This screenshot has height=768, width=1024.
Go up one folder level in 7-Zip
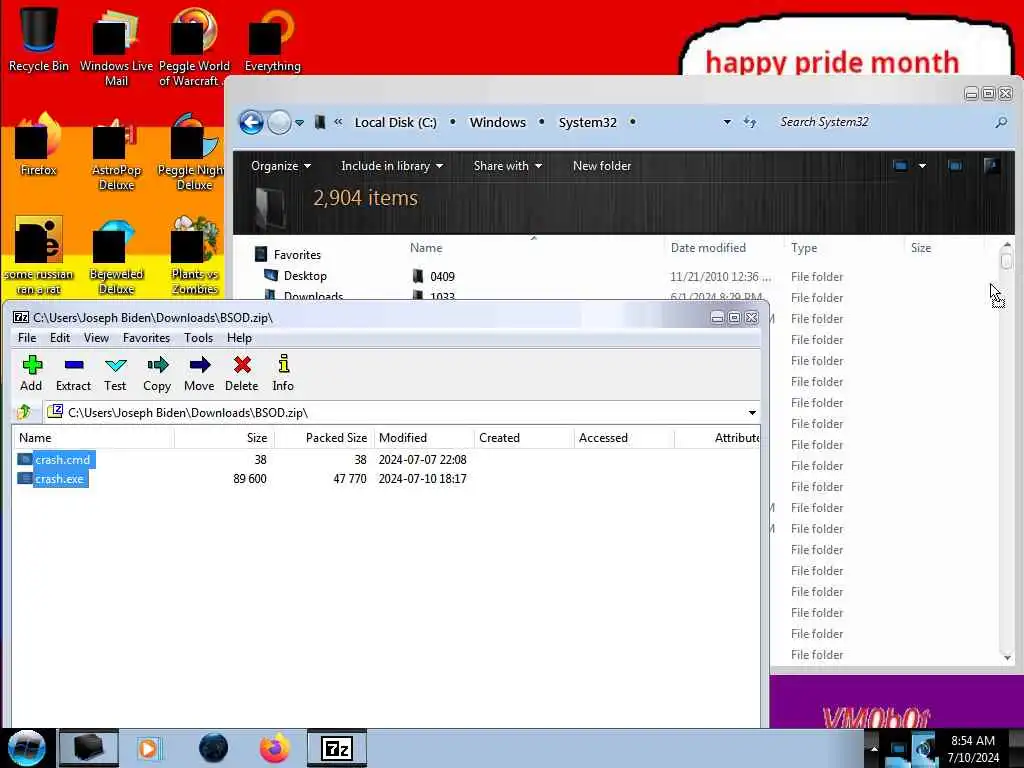[25, 412]
